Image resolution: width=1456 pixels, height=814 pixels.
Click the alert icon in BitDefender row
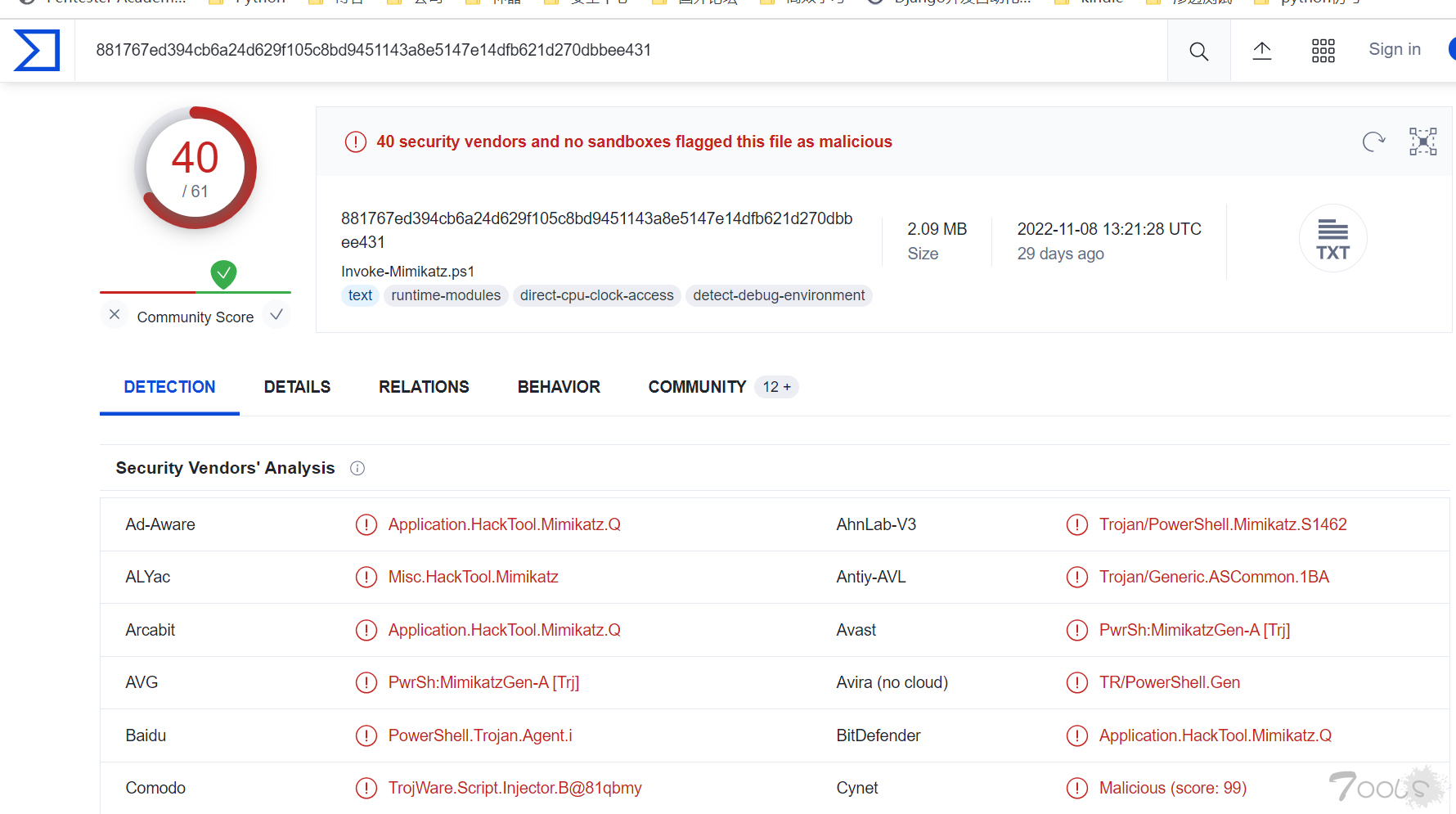point(1076,735)
